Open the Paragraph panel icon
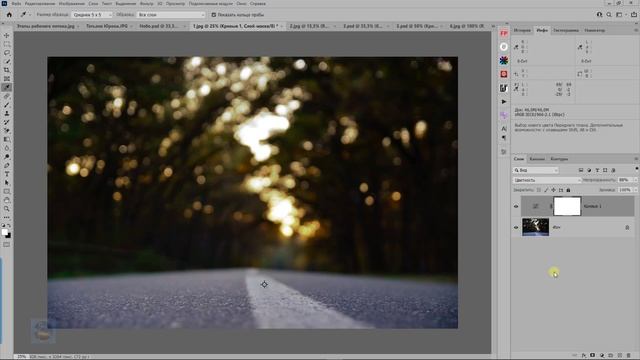The width and height of the screenshot is (640, 360). (x=504, y=138)
